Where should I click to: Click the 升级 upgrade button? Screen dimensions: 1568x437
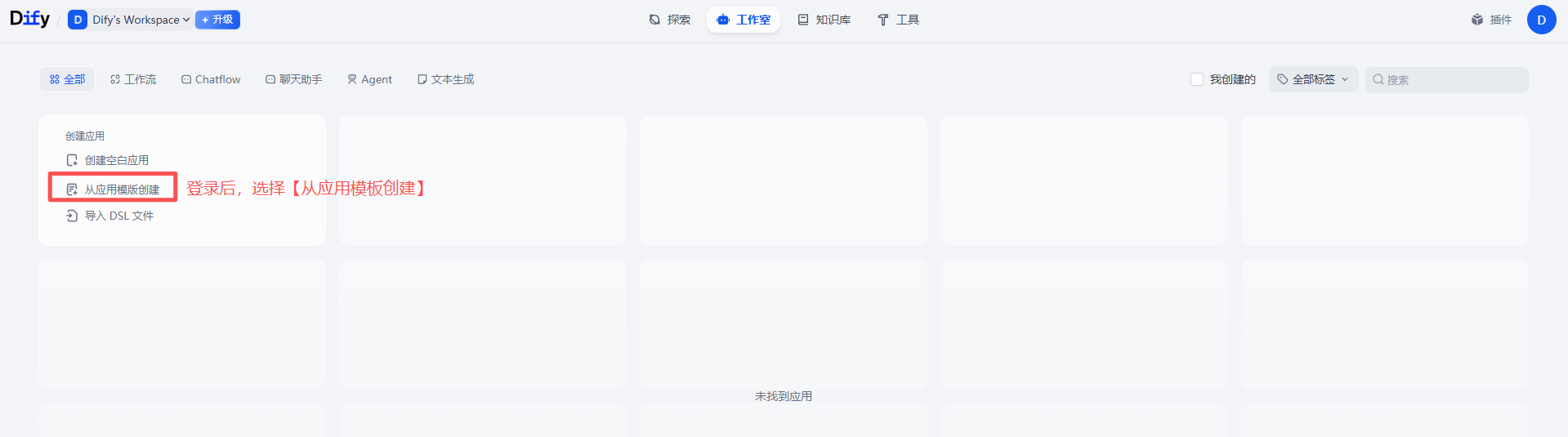tap(217, 20)
